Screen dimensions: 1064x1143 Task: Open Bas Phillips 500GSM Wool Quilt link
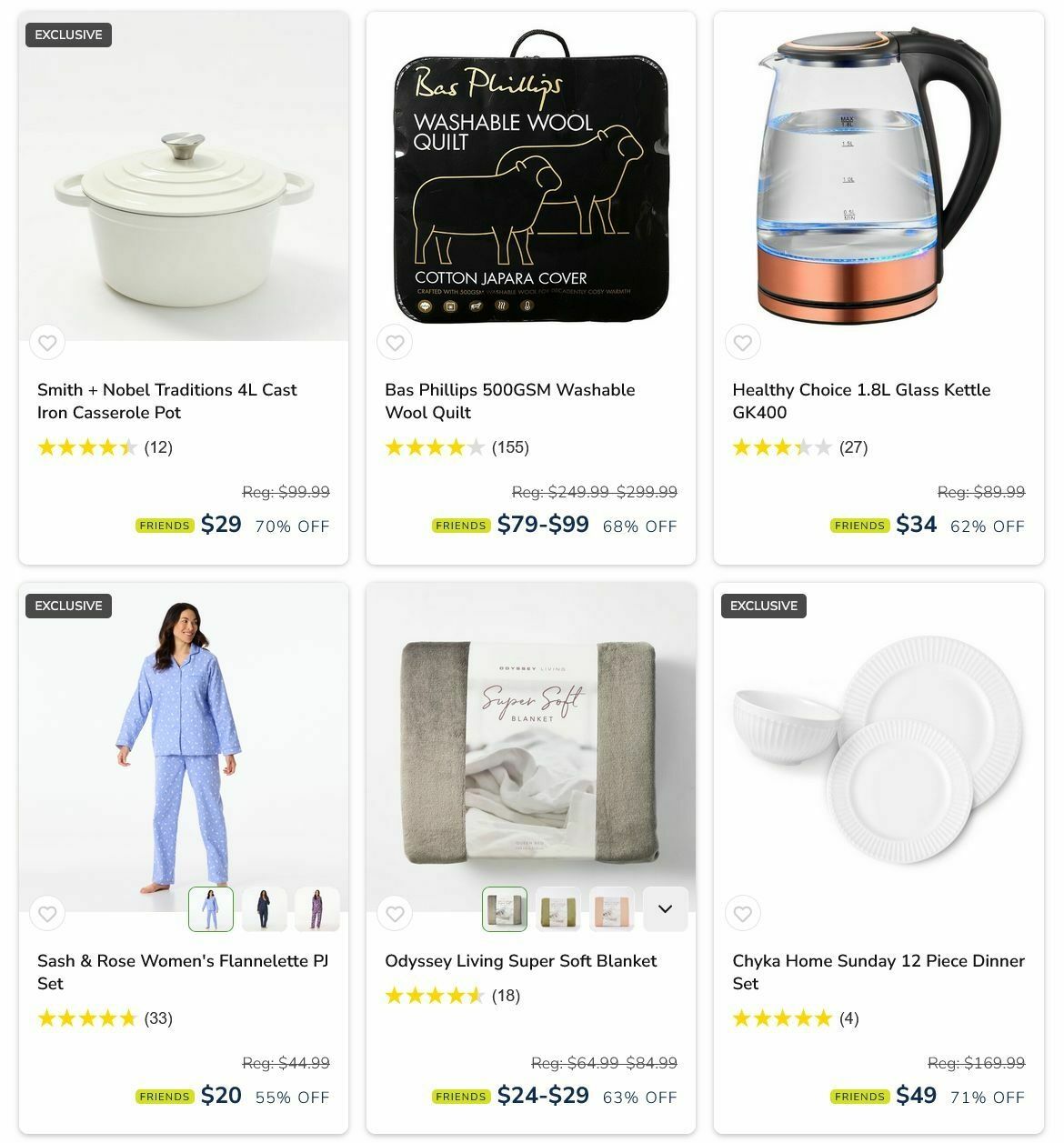[x=510, y=401]
